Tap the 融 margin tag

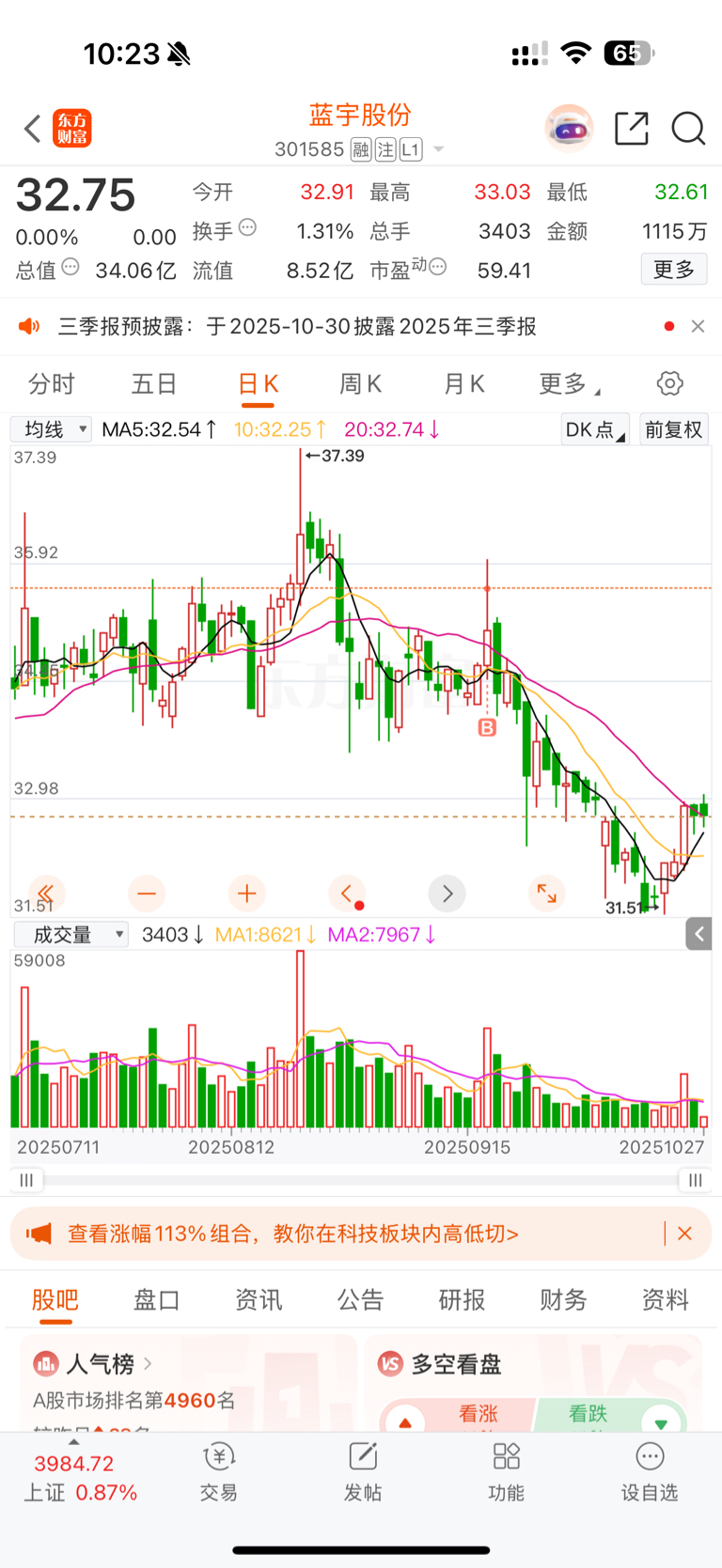pyautogui.click(x=361, y=149)
